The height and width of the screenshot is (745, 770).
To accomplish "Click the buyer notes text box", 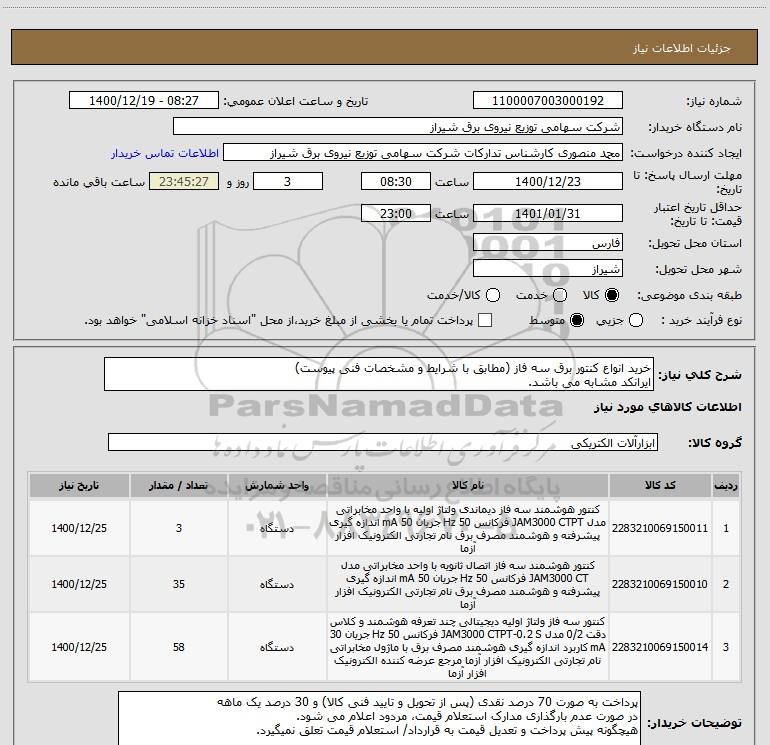I will coord(379,718).
